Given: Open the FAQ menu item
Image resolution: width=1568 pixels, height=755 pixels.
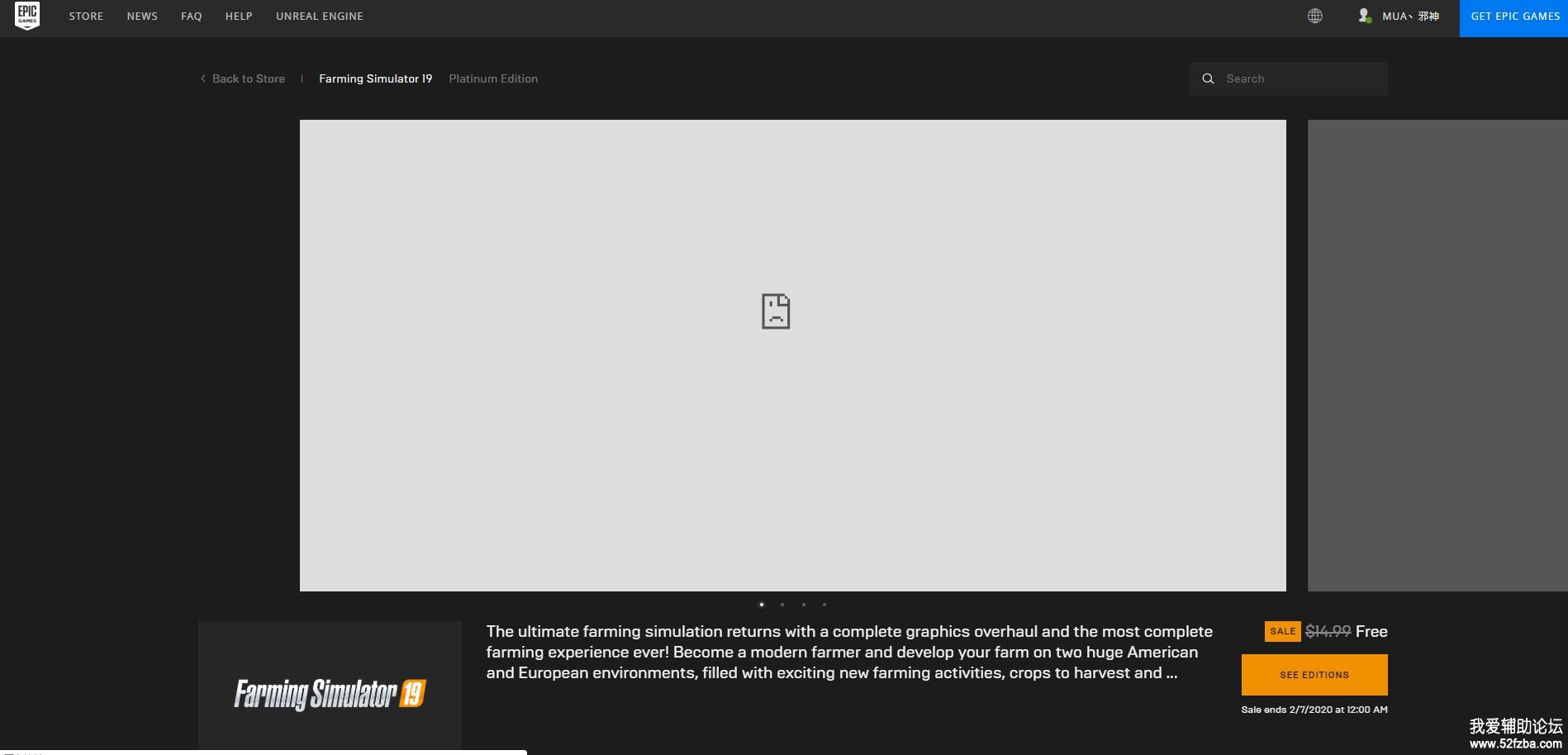Looking at the screenshot, I should (x=192, y=16).
